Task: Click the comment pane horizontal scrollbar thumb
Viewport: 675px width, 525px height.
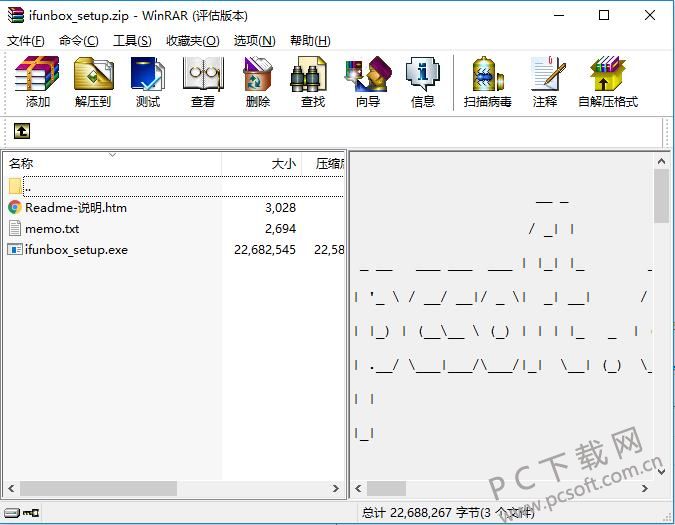Action: 386,488
